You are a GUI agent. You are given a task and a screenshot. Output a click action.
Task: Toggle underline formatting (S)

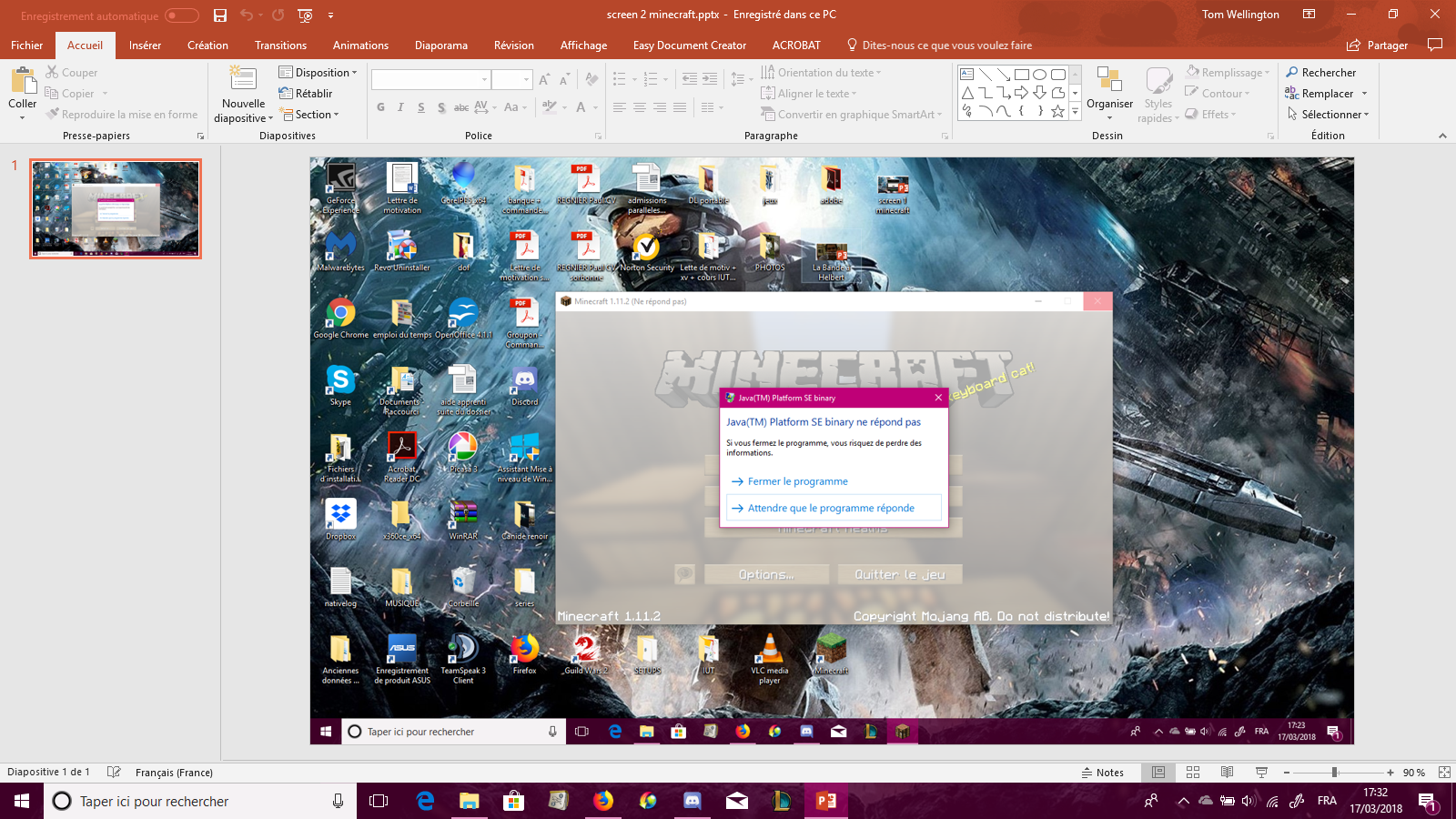click(x=421, y=107)
